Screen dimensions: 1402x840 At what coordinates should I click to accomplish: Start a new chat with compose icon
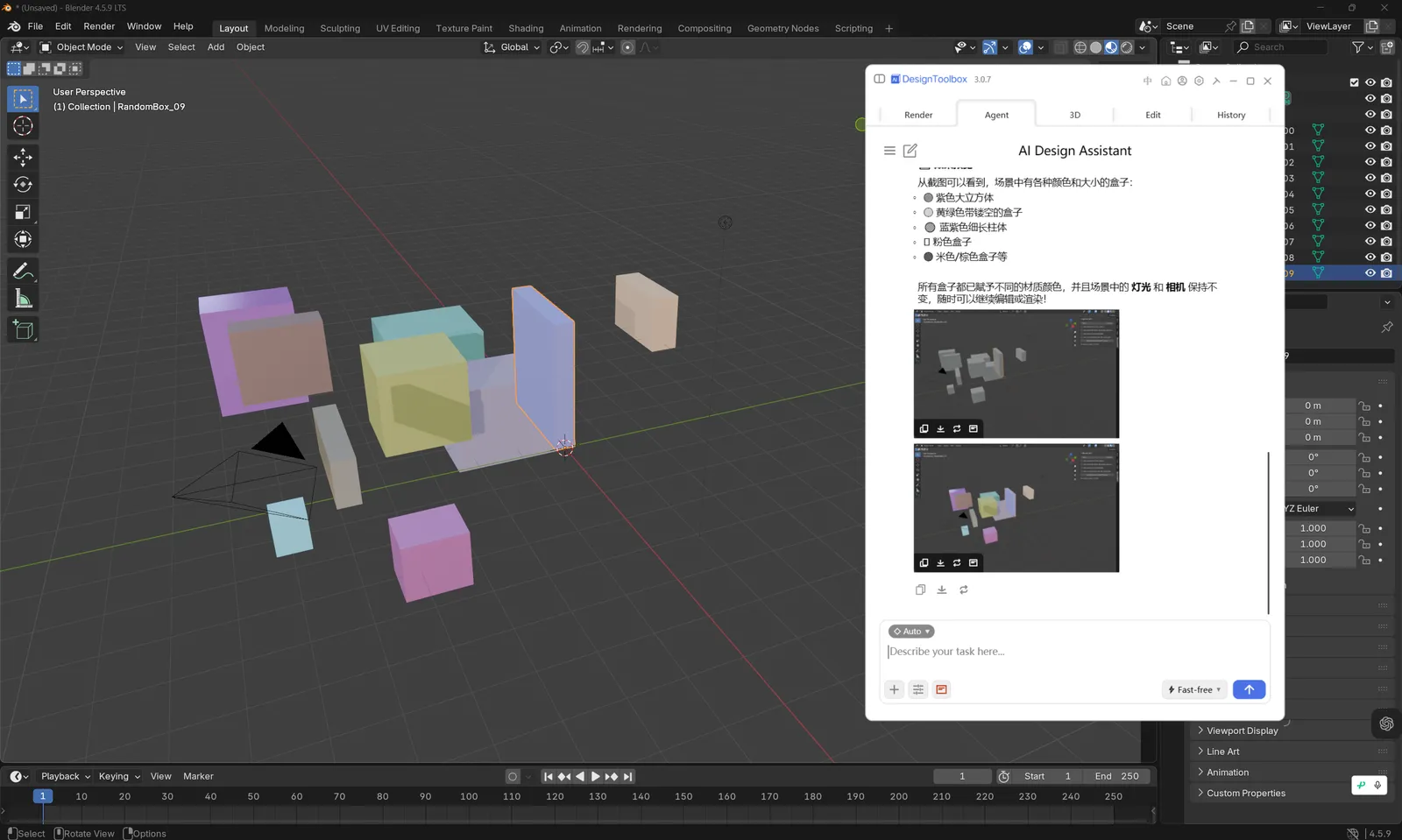tap(910, 151)
